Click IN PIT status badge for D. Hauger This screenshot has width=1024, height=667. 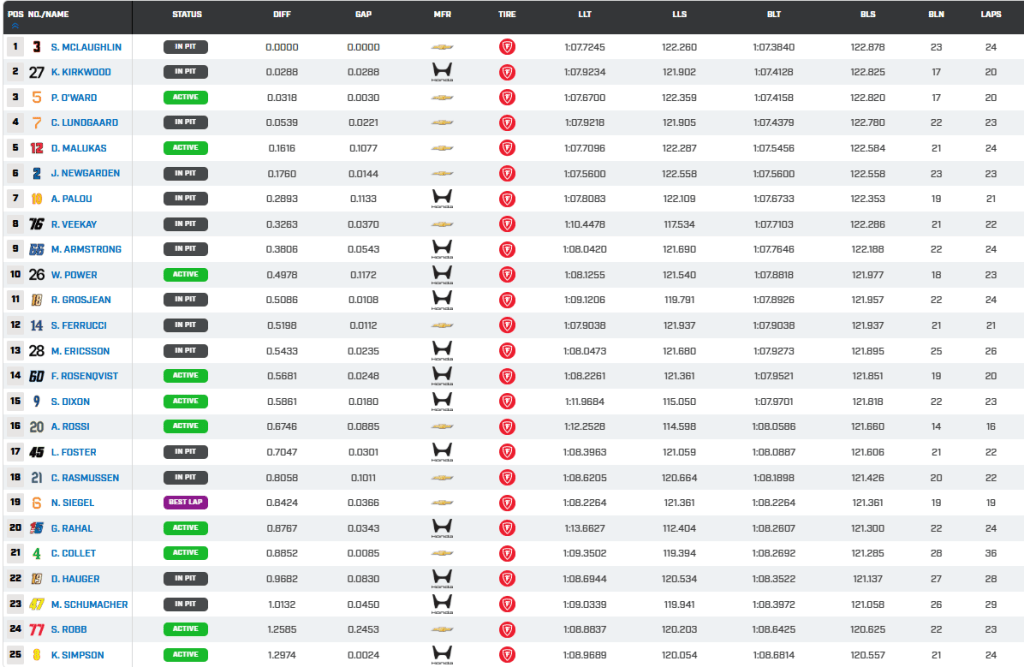(185, 579)
